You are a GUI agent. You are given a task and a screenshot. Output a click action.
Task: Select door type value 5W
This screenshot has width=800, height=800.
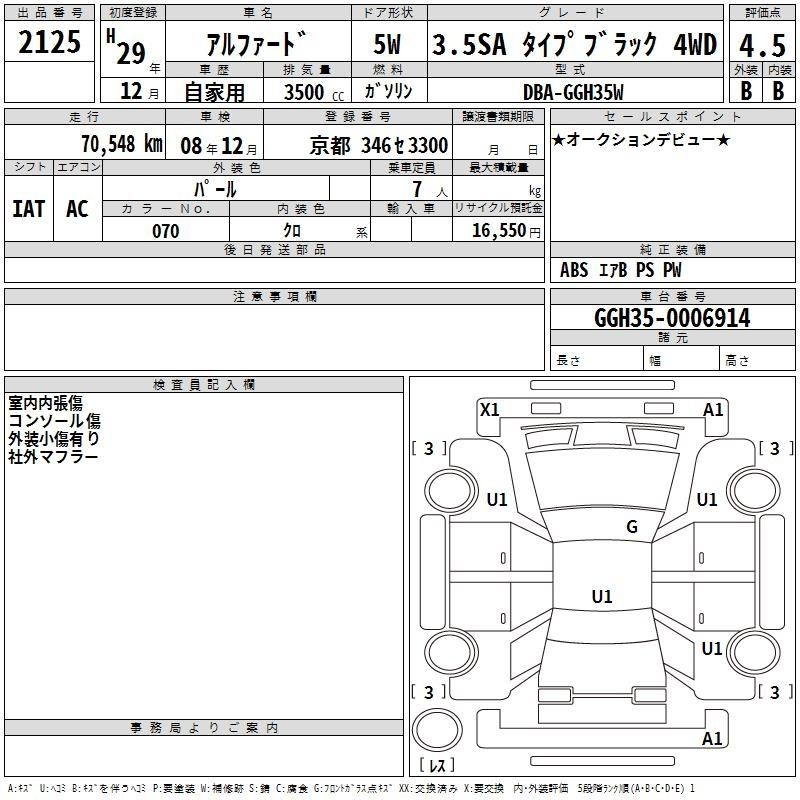coord(387,44)
